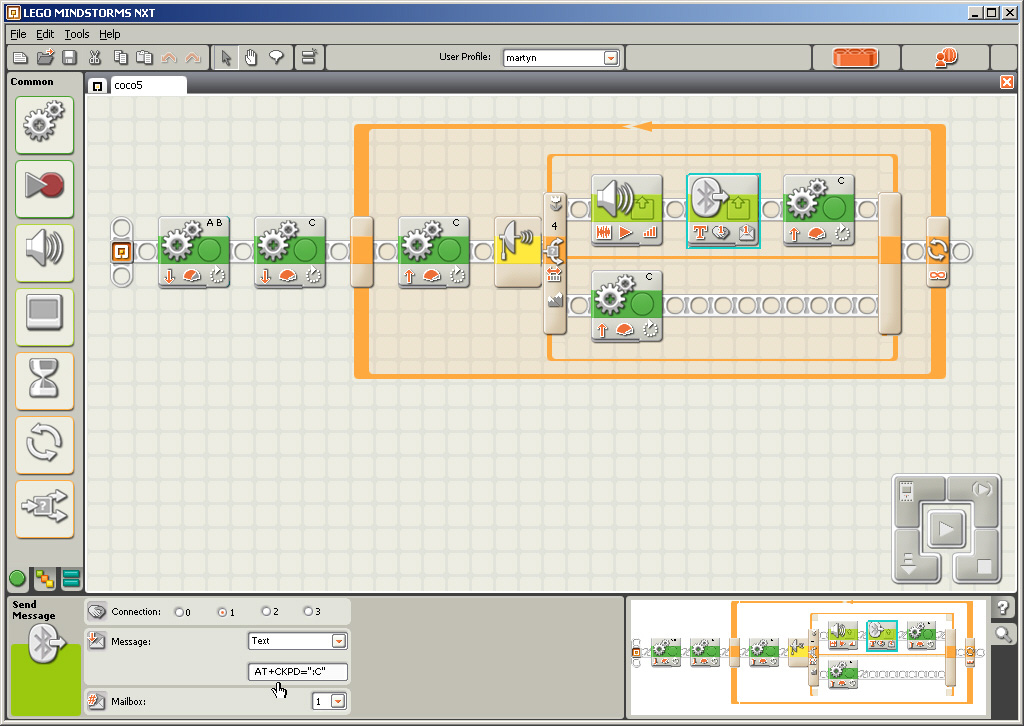Open the Mailbox number dropdown
Viewport: 1024px width, 726px height.
click(338, 701)
